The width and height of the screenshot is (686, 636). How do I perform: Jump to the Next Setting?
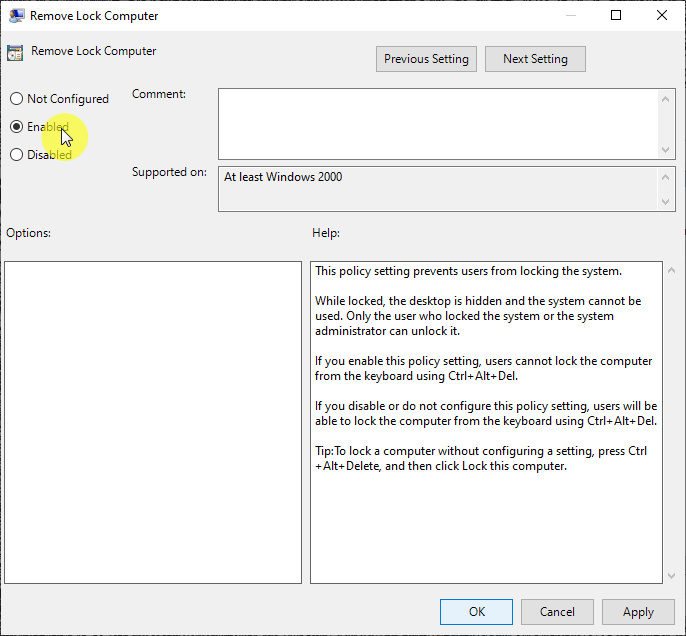[x=535, y=59]
